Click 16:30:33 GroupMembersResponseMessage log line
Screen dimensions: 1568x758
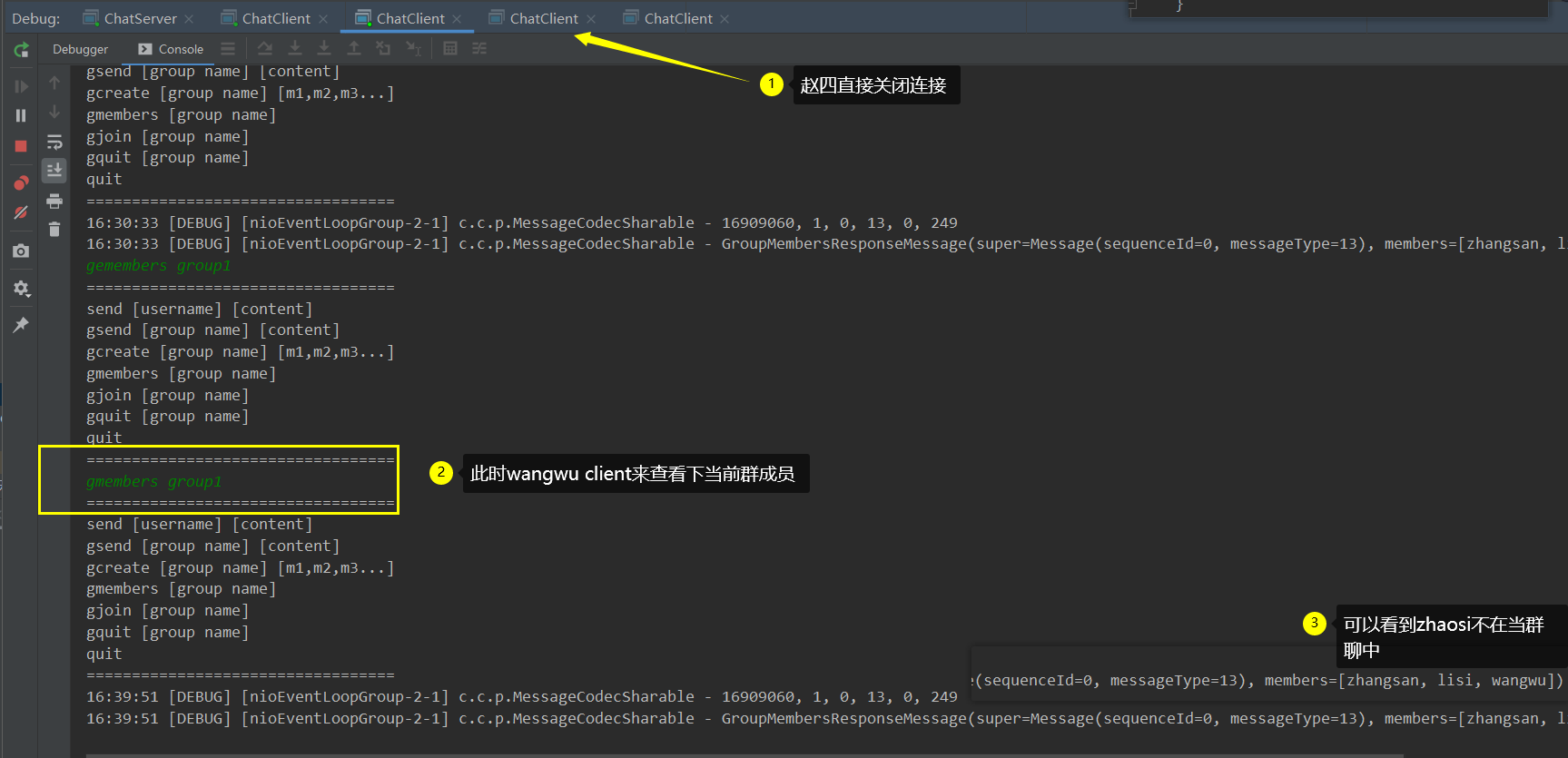click(825, 244)
